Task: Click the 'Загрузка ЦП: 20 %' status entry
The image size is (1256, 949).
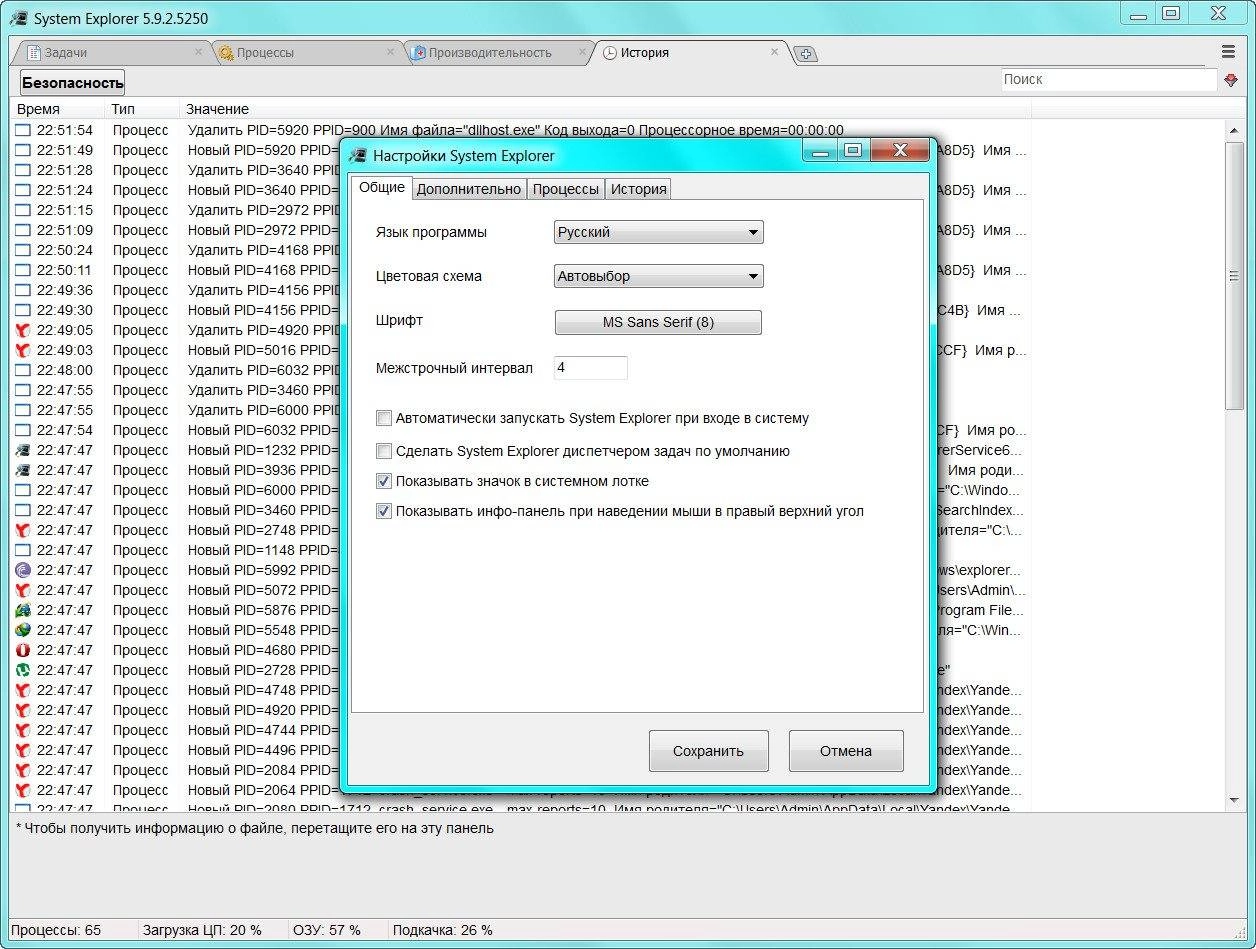Action: [x=202, y=930]
